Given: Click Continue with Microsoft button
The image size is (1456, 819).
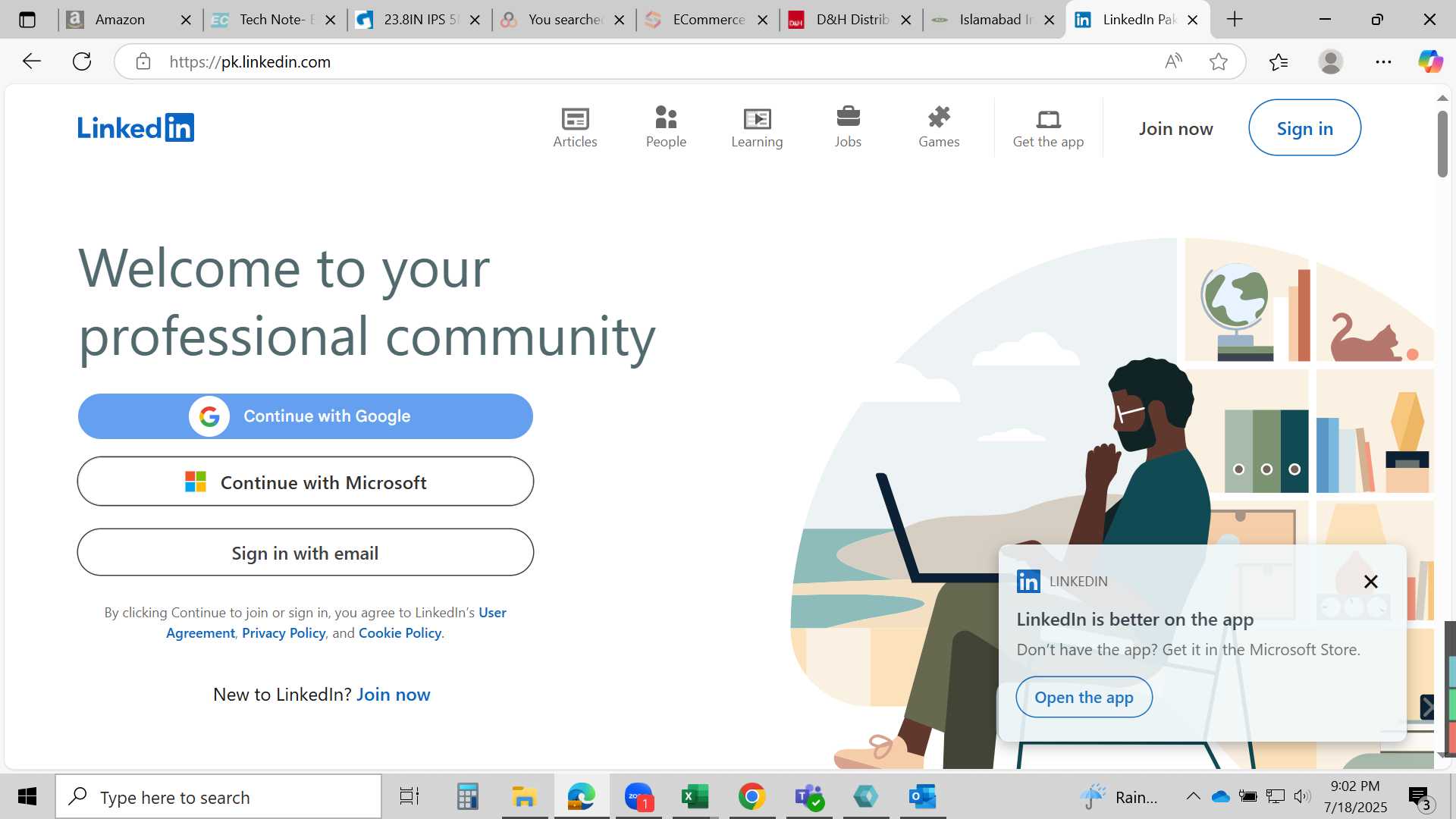Looking at the screenshot, I should 306,482.
